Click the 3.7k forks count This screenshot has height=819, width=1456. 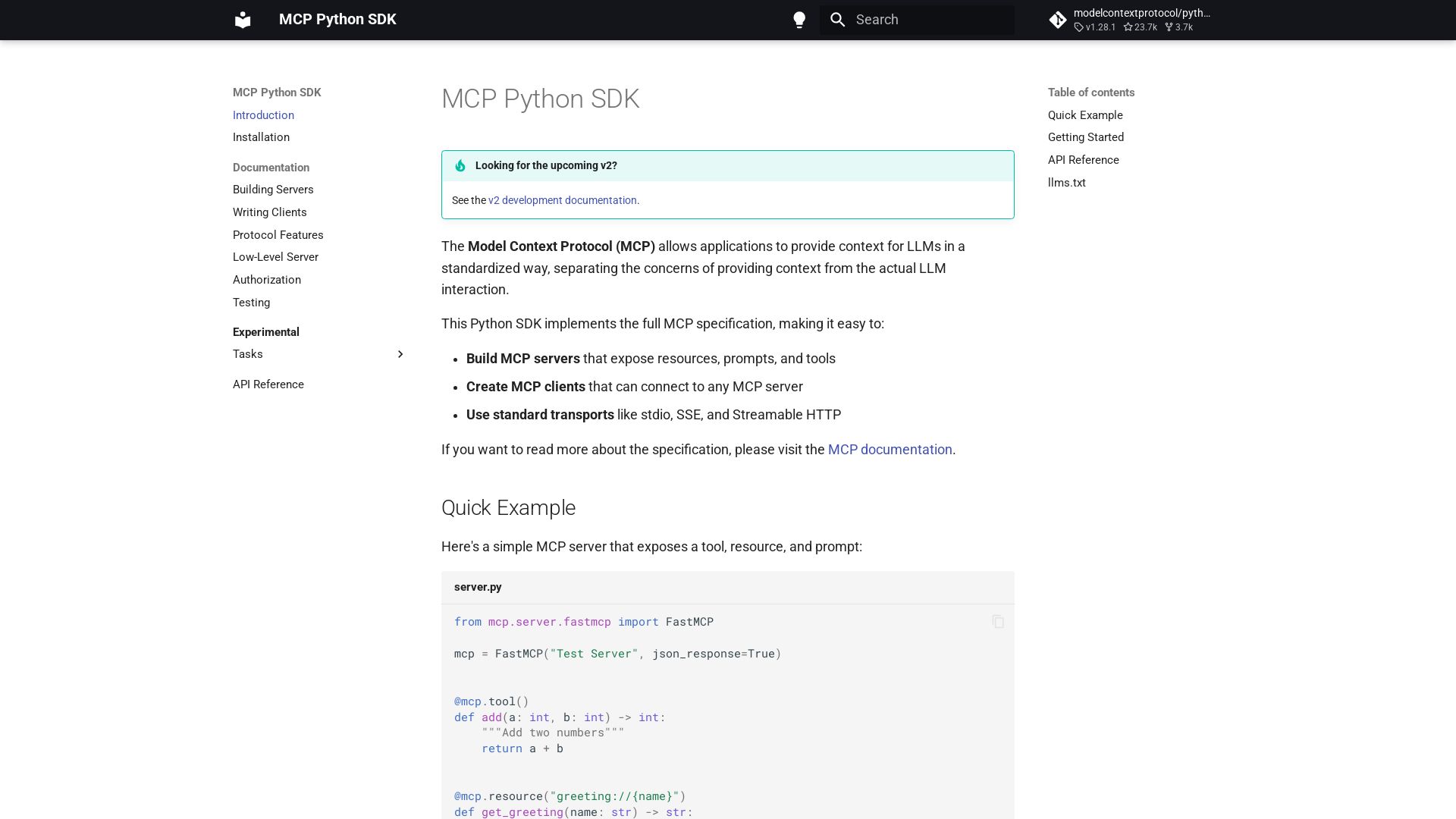point(1179,27)
